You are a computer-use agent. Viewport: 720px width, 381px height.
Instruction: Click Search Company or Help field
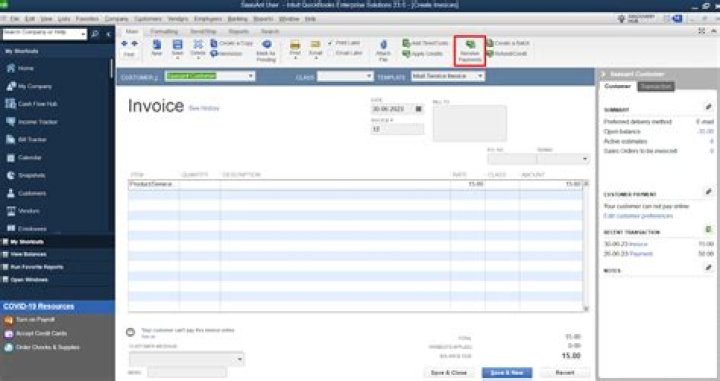click(41, 34)
